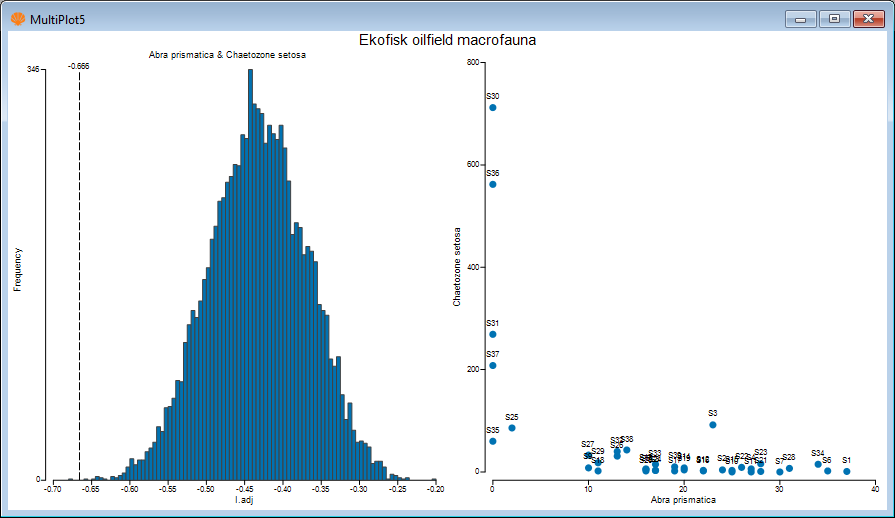The image size is (895, 518).
Task: Click the S37 data point
Action: coord(493,366)
